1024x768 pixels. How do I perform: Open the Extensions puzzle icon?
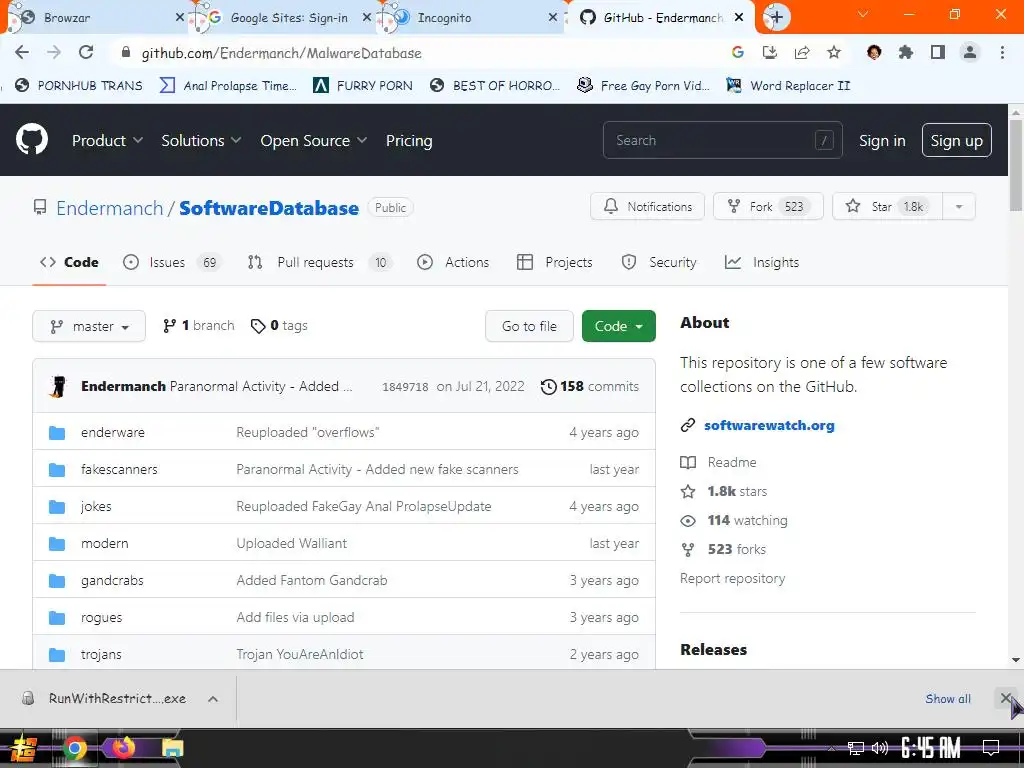[x=906, y=52]
